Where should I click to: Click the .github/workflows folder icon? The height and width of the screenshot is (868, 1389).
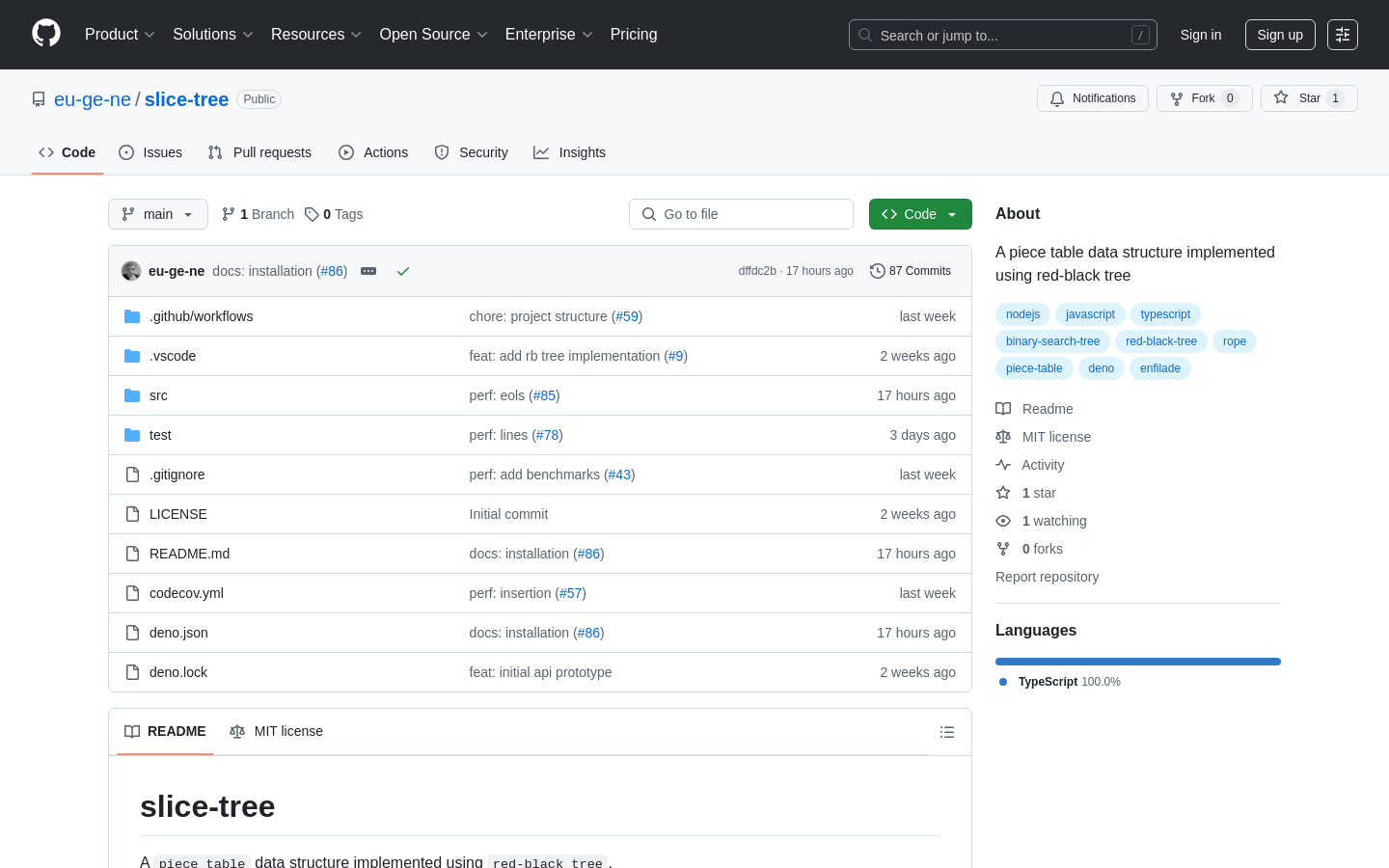click(x=132, y=316)
